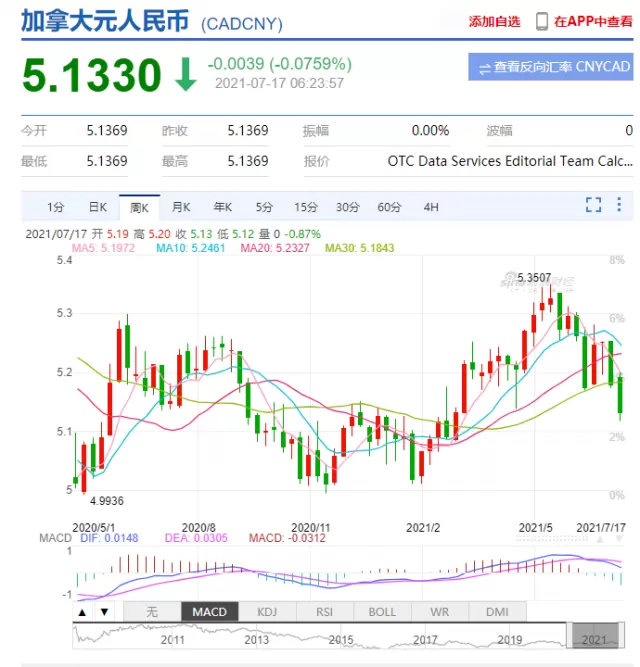Open the three-dot chart options menu
The height and width of the screenshot is (667, 640).
coord(619,205)
